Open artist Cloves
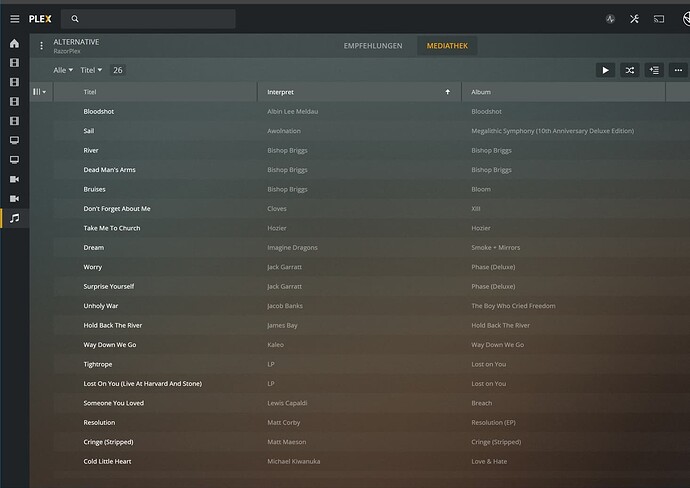 click(277, 209)
